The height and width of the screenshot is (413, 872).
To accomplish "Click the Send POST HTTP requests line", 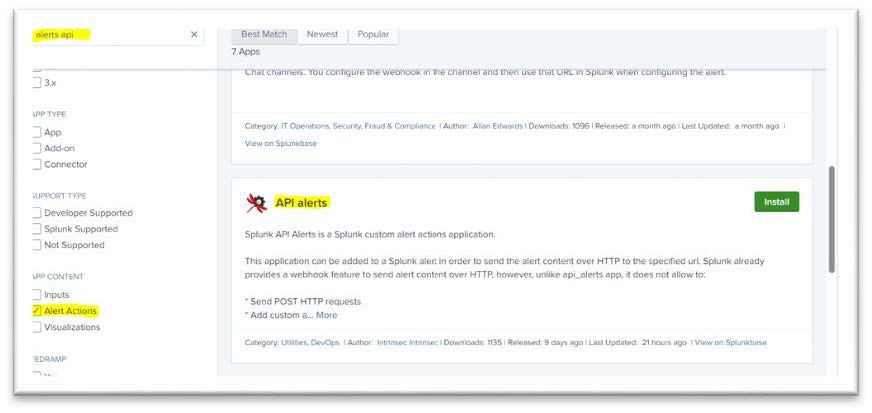I will coord(303,301).
